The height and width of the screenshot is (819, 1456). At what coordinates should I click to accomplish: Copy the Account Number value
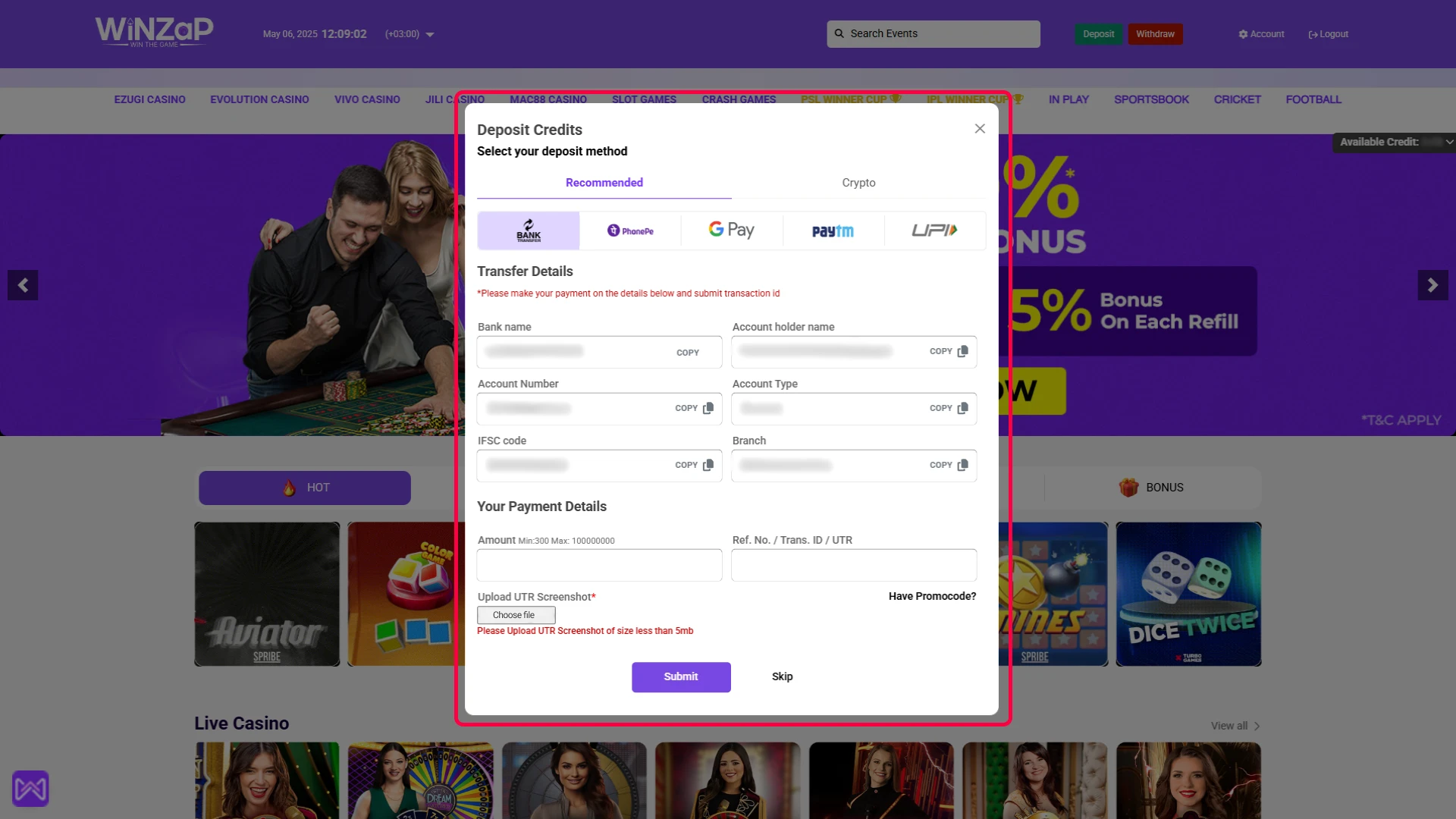694,408
